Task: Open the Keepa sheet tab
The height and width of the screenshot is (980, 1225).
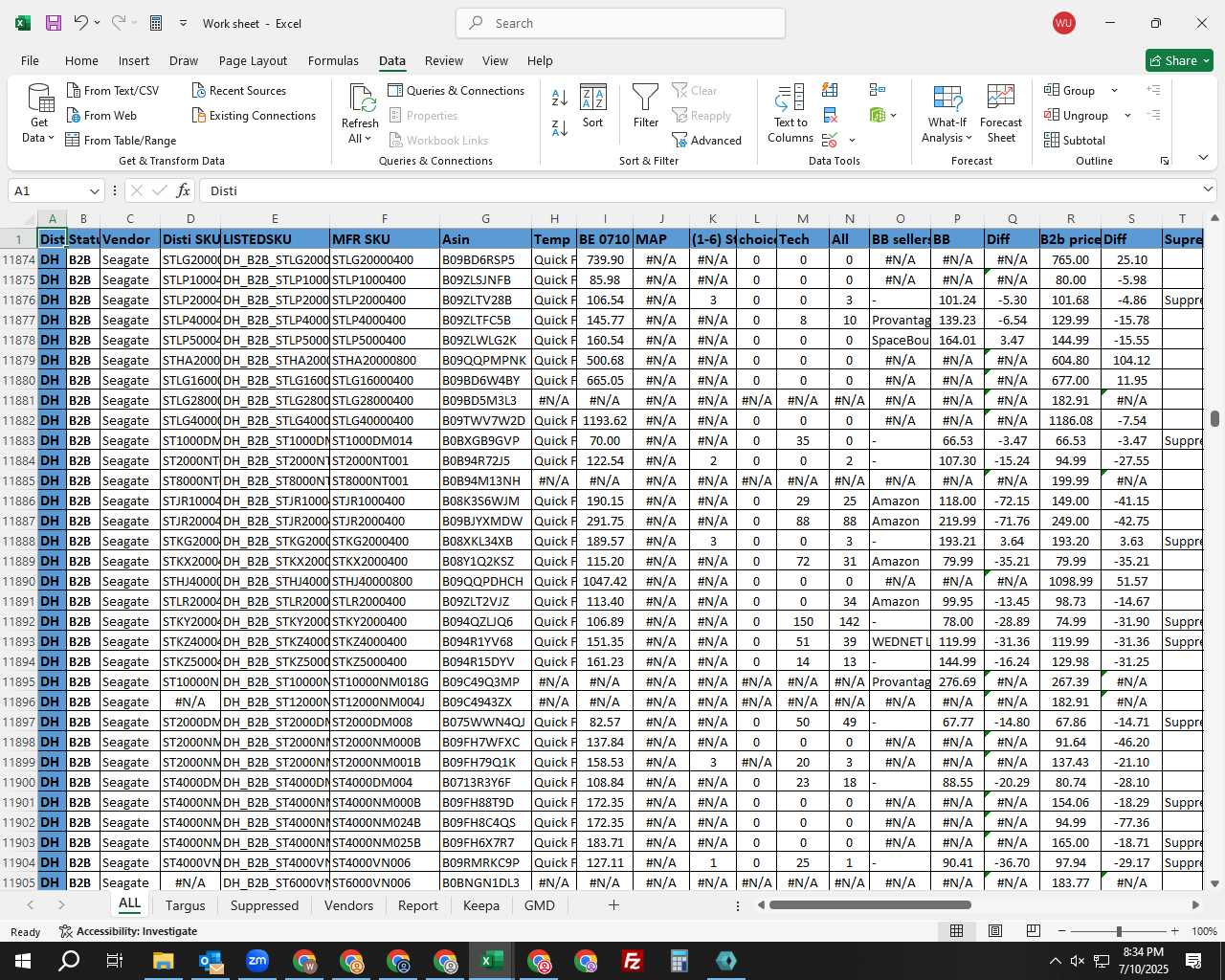Action: [x=481, y=905]
